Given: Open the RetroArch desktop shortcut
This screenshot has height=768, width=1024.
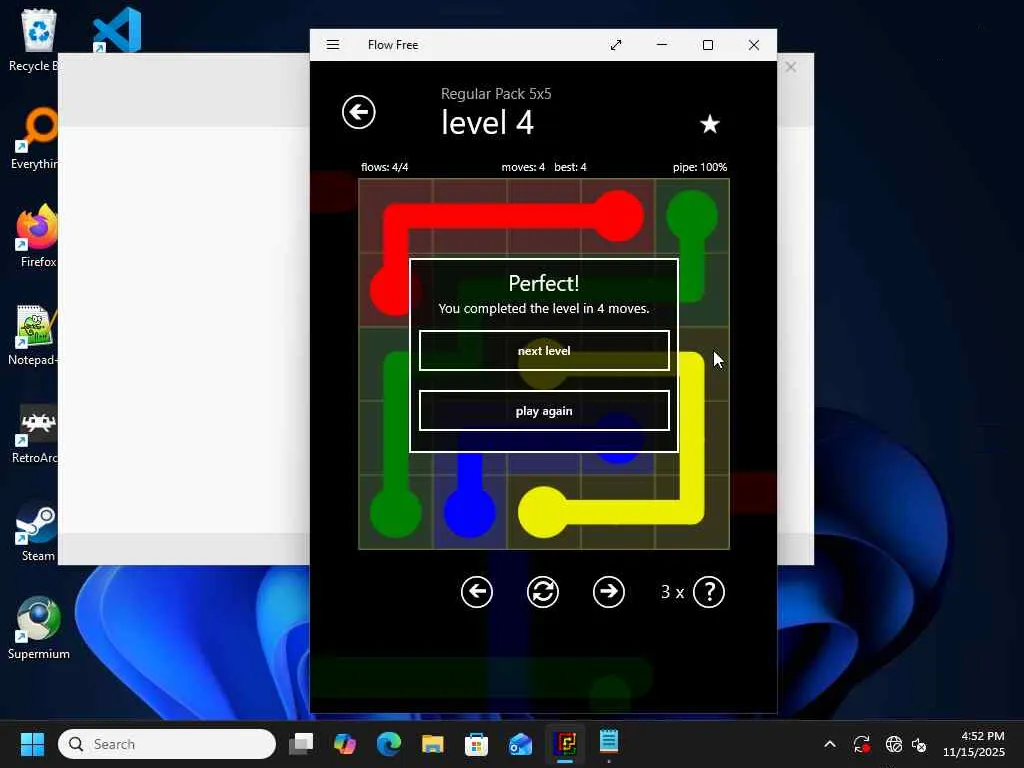Looking at the screenshot, I should (x=37, y=432).
